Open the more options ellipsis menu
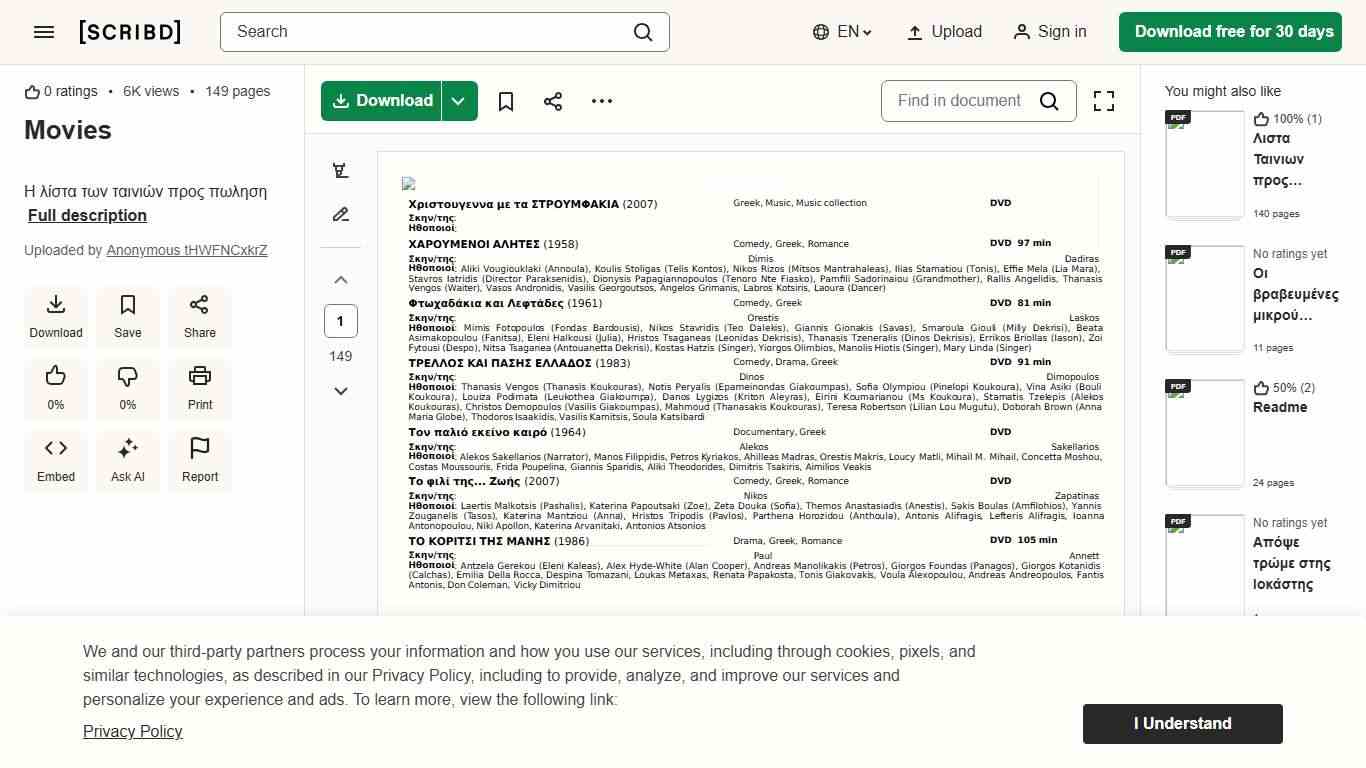Screen dimensions: 1366x768 602,101
